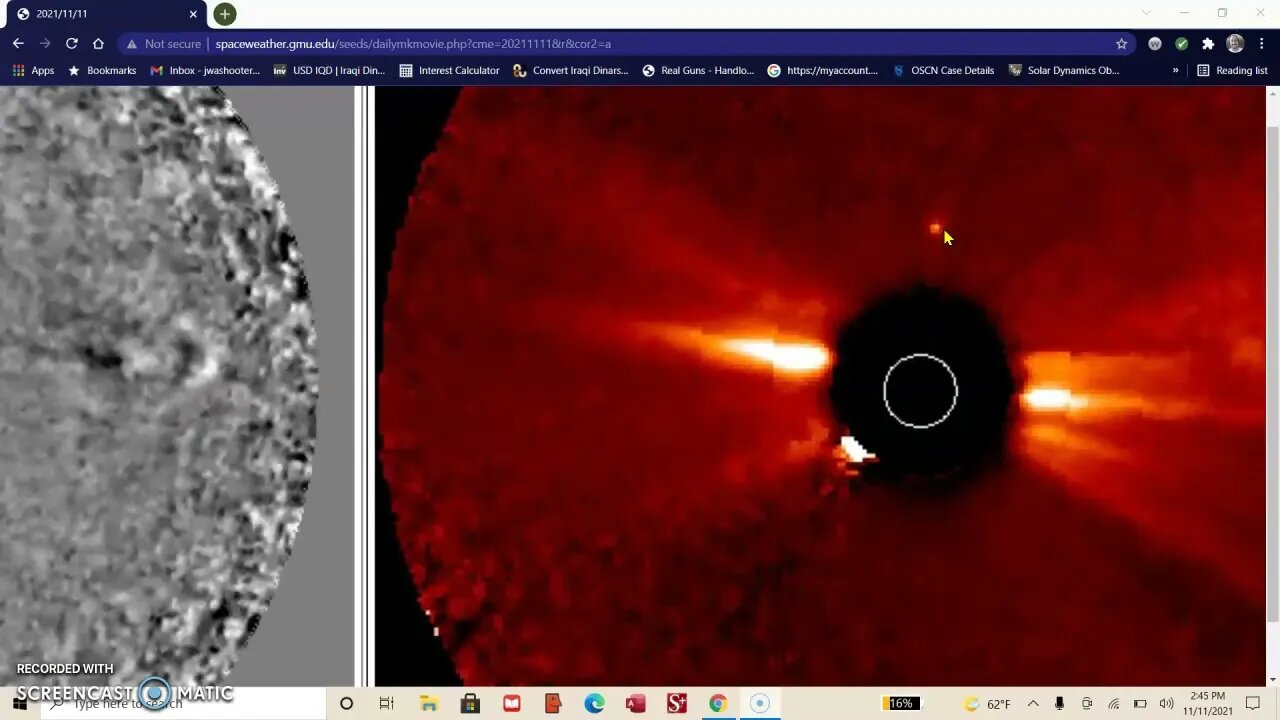
Task: Open the Interest Calculator bookmark
Action: 449,71
